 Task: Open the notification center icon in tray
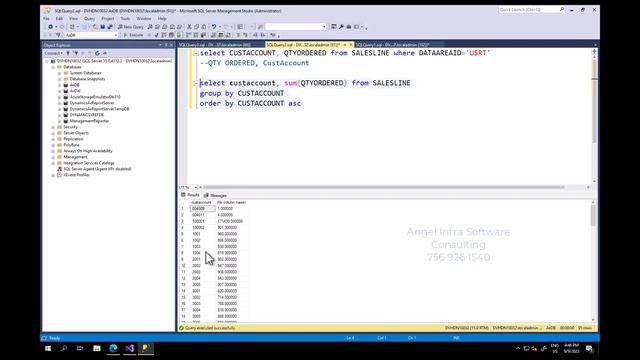(589, 348)
